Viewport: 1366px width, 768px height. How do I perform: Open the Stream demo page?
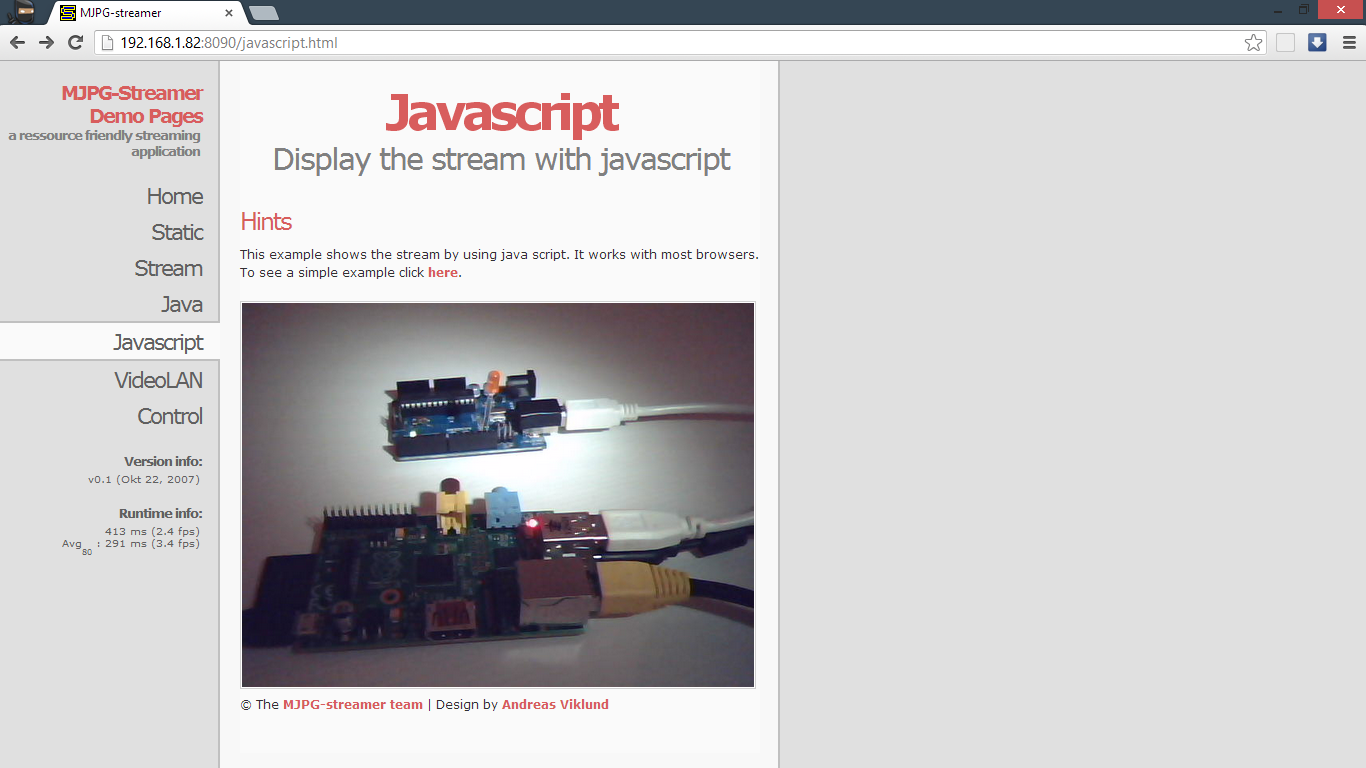(168, 268)
